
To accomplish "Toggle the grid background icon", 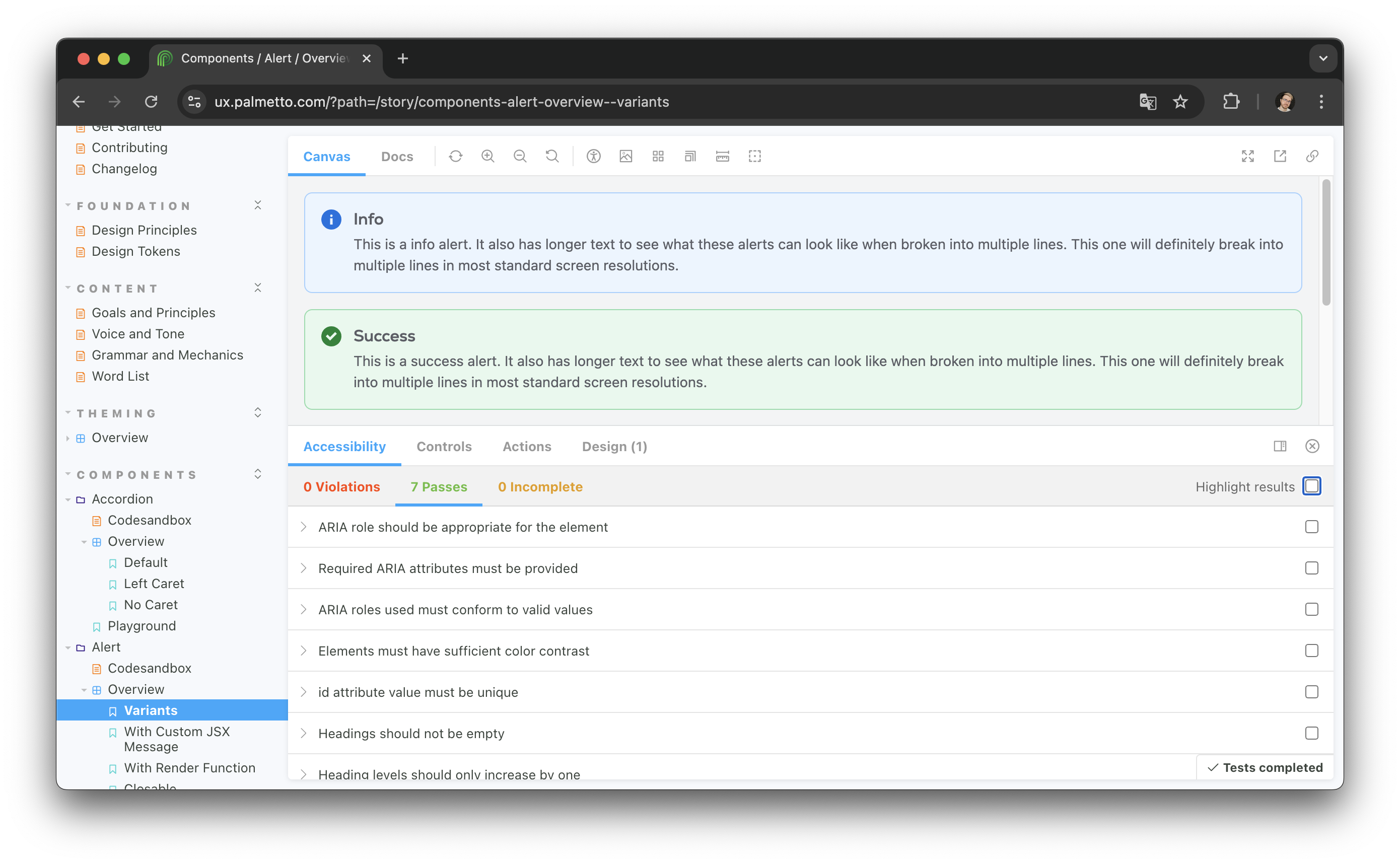I will pos(658,156).
